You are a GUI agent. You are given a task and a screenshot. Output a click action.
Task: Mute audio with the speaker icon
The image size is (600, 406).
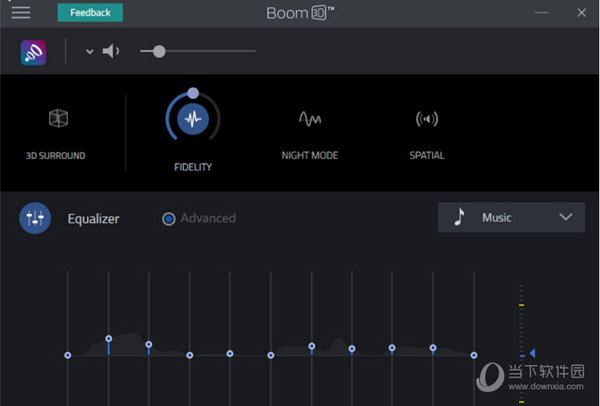point(111,51)
